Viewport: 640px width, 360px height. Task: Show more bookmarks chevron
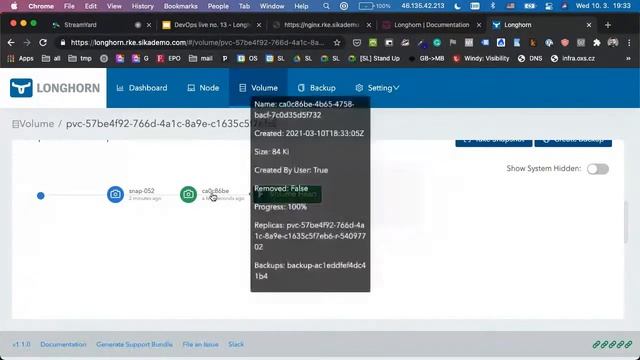(x=628, y=58)
